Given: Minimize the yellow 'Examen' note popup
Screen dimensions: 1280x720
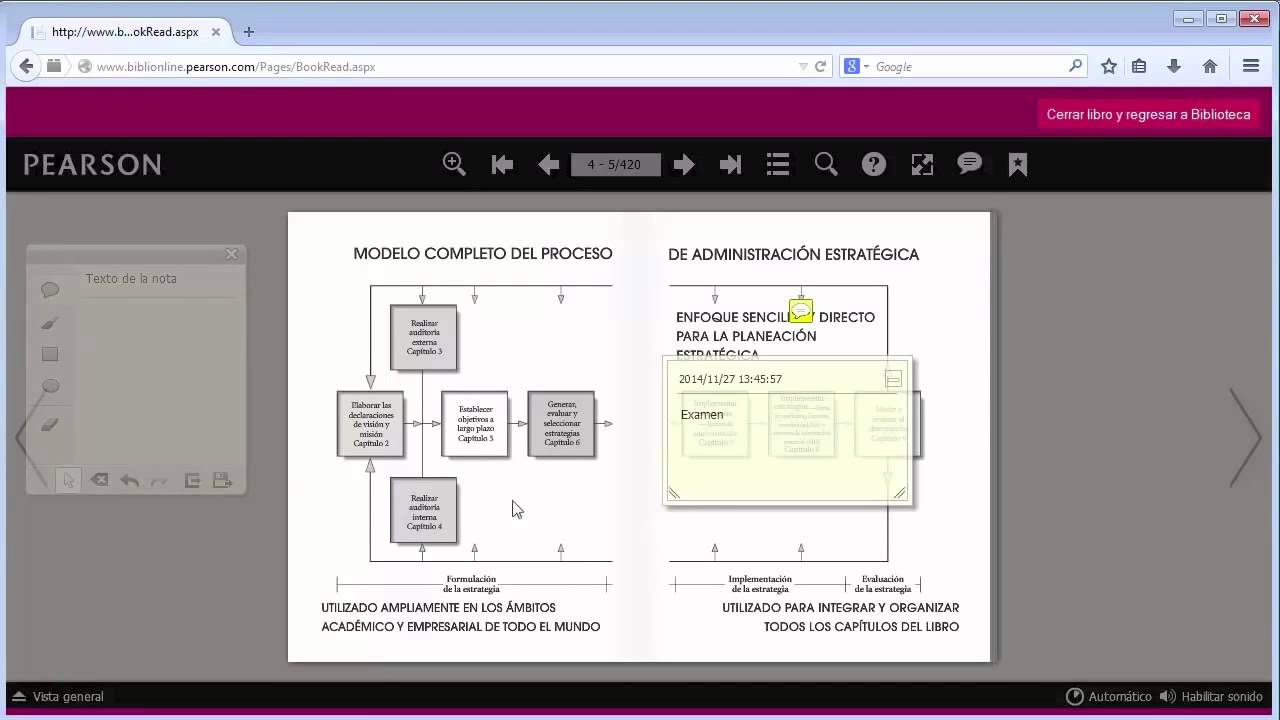Looking at the screenshot, I should (893, 378).
